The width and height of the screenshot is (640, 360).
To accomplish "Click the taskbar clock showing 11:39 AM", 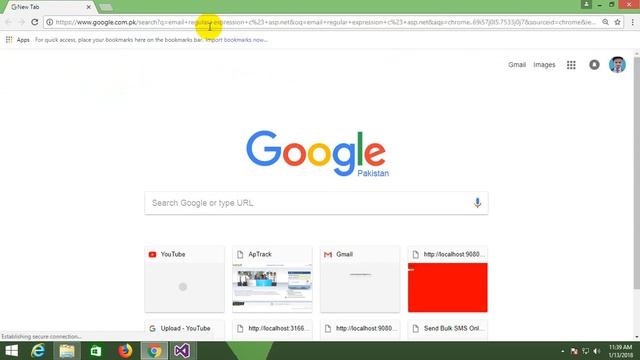I will tap(621, 351).
